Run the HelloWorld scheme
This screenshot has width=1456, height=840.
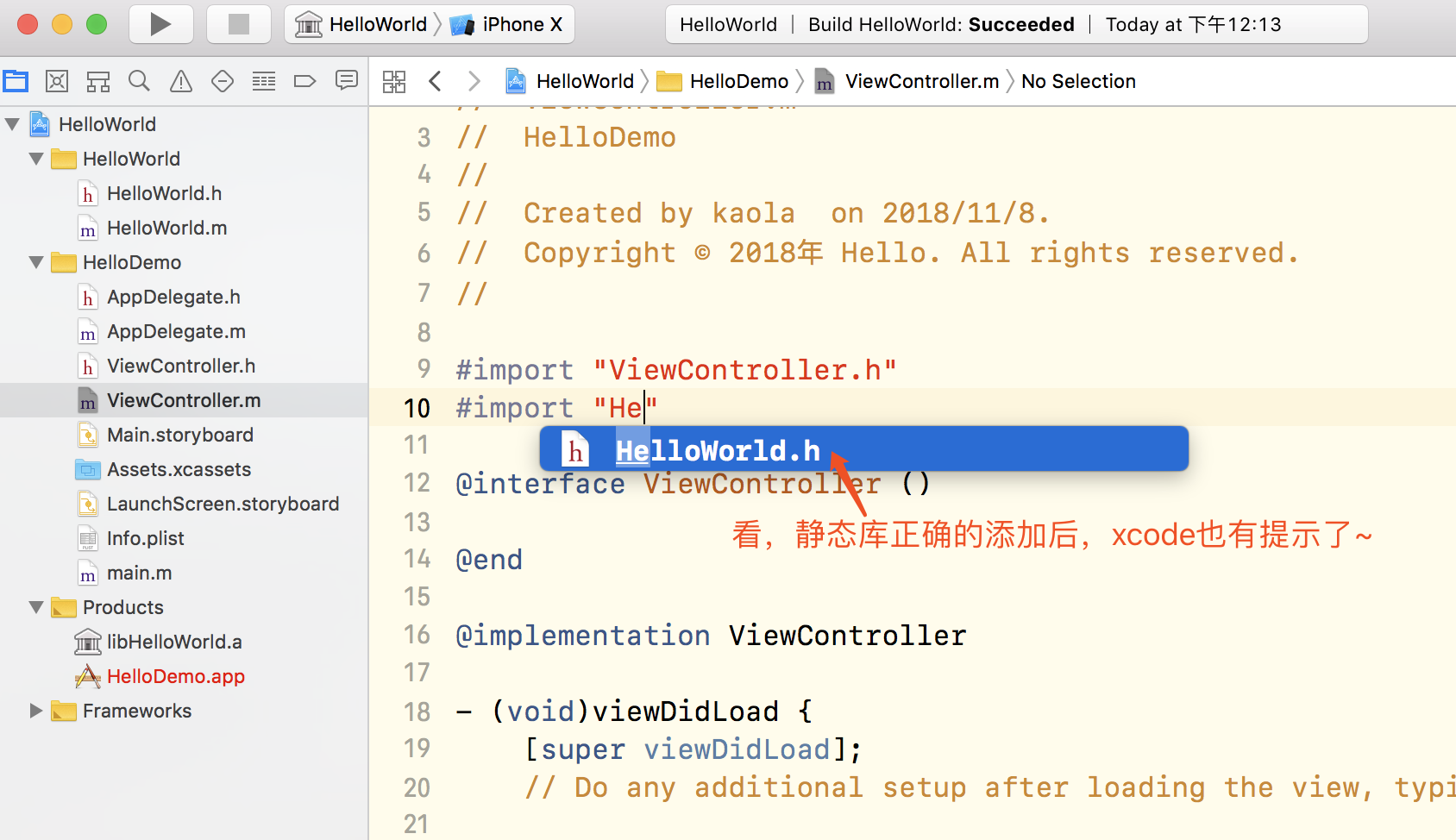pyautogui.click(x=160, y=24)
